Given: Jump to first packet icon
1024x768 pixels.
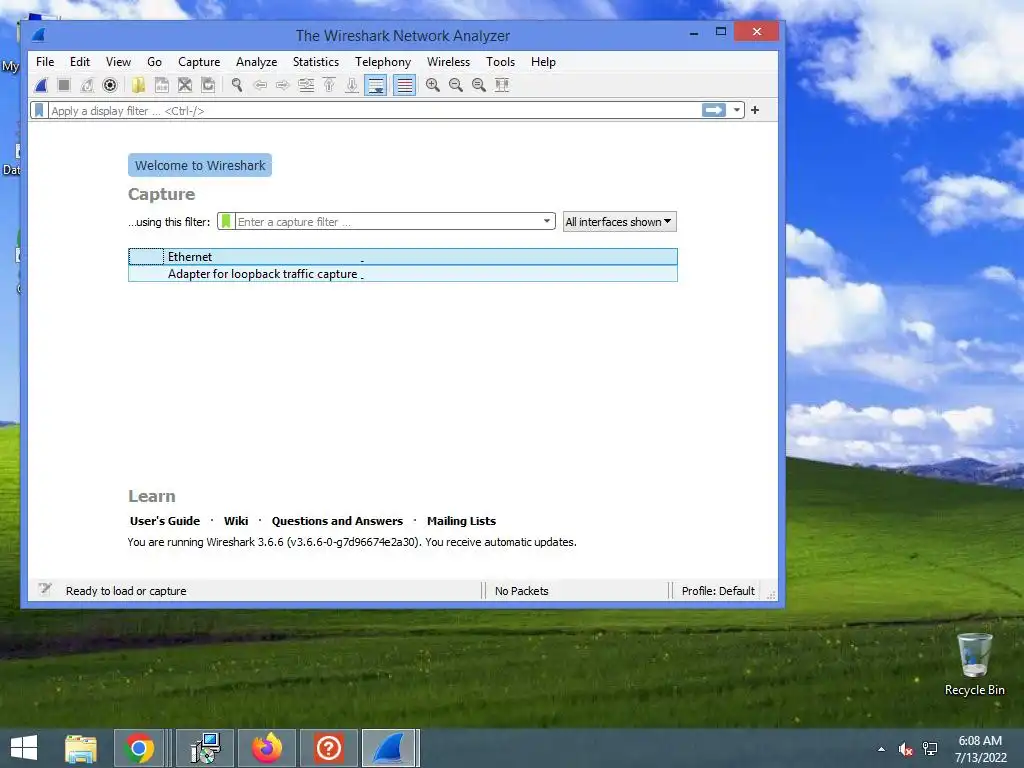Looking at the screenshot, I should tap(329, 85).
